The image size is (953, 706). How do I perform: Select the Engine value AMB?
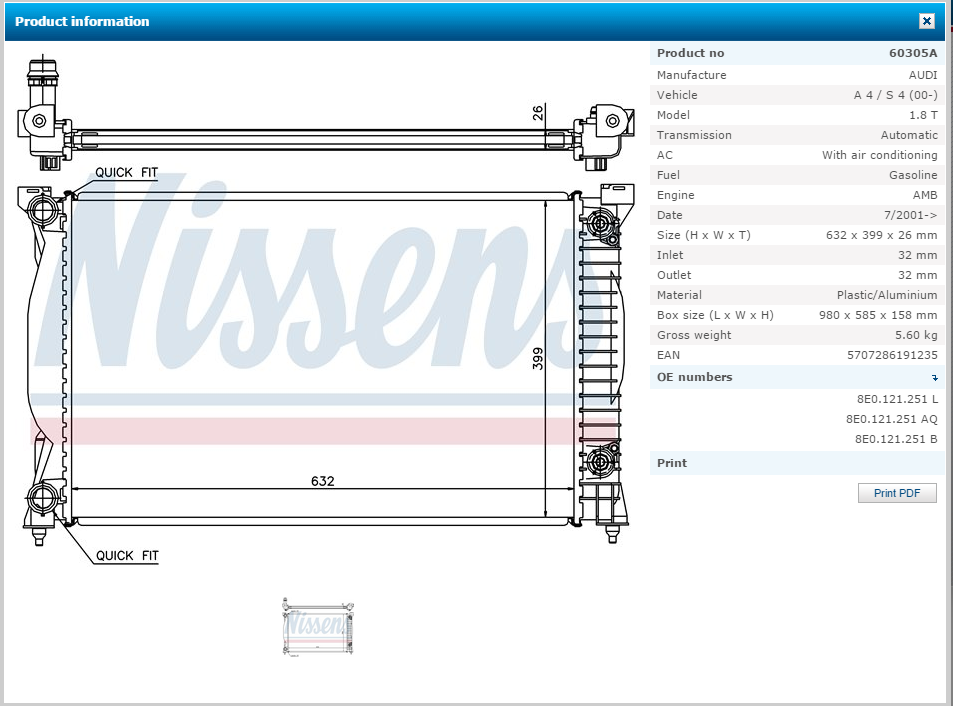pos(925,195)
